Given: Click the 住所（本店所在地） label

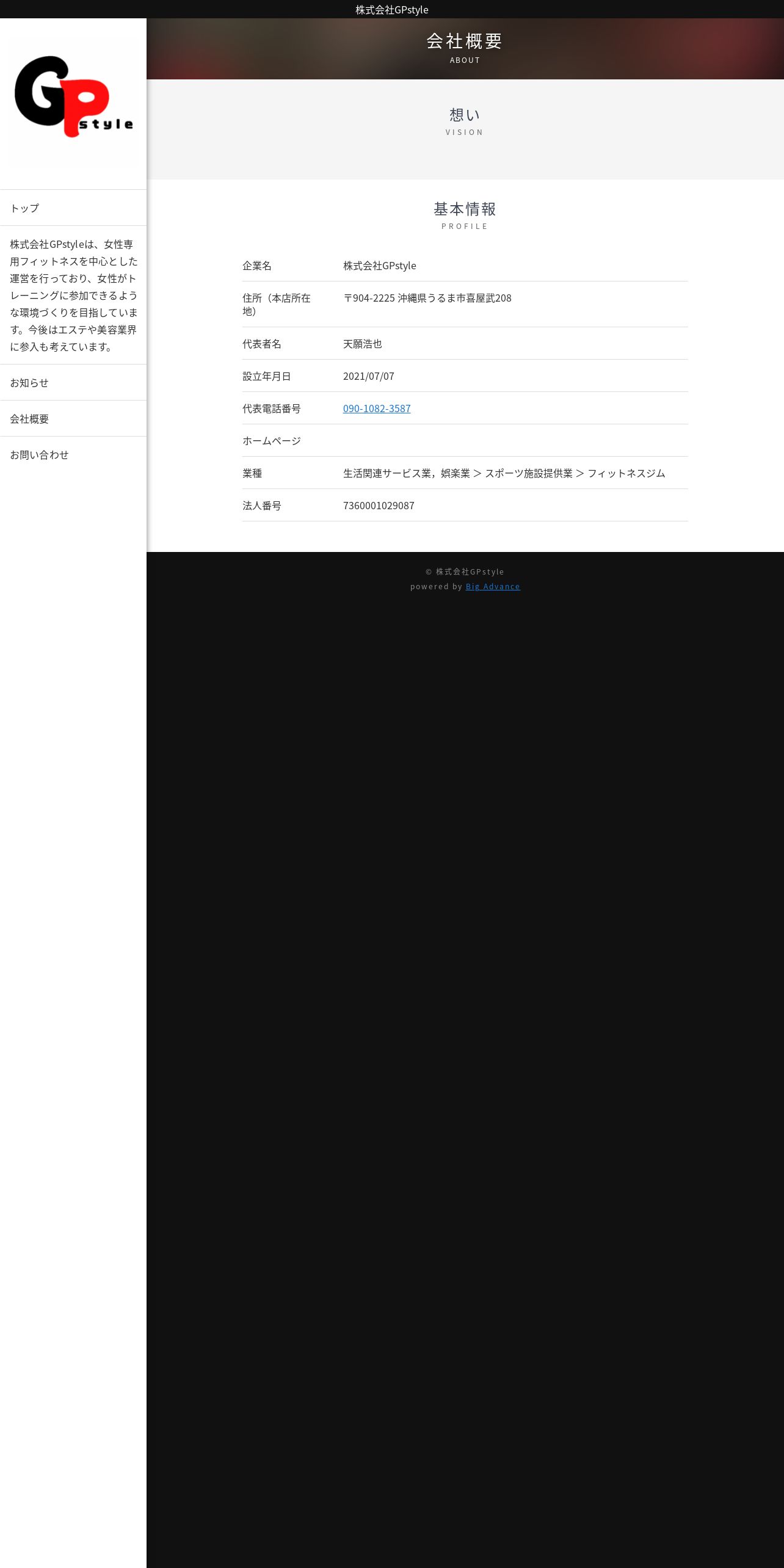Looking at the screenshot, I should point(277,304).
